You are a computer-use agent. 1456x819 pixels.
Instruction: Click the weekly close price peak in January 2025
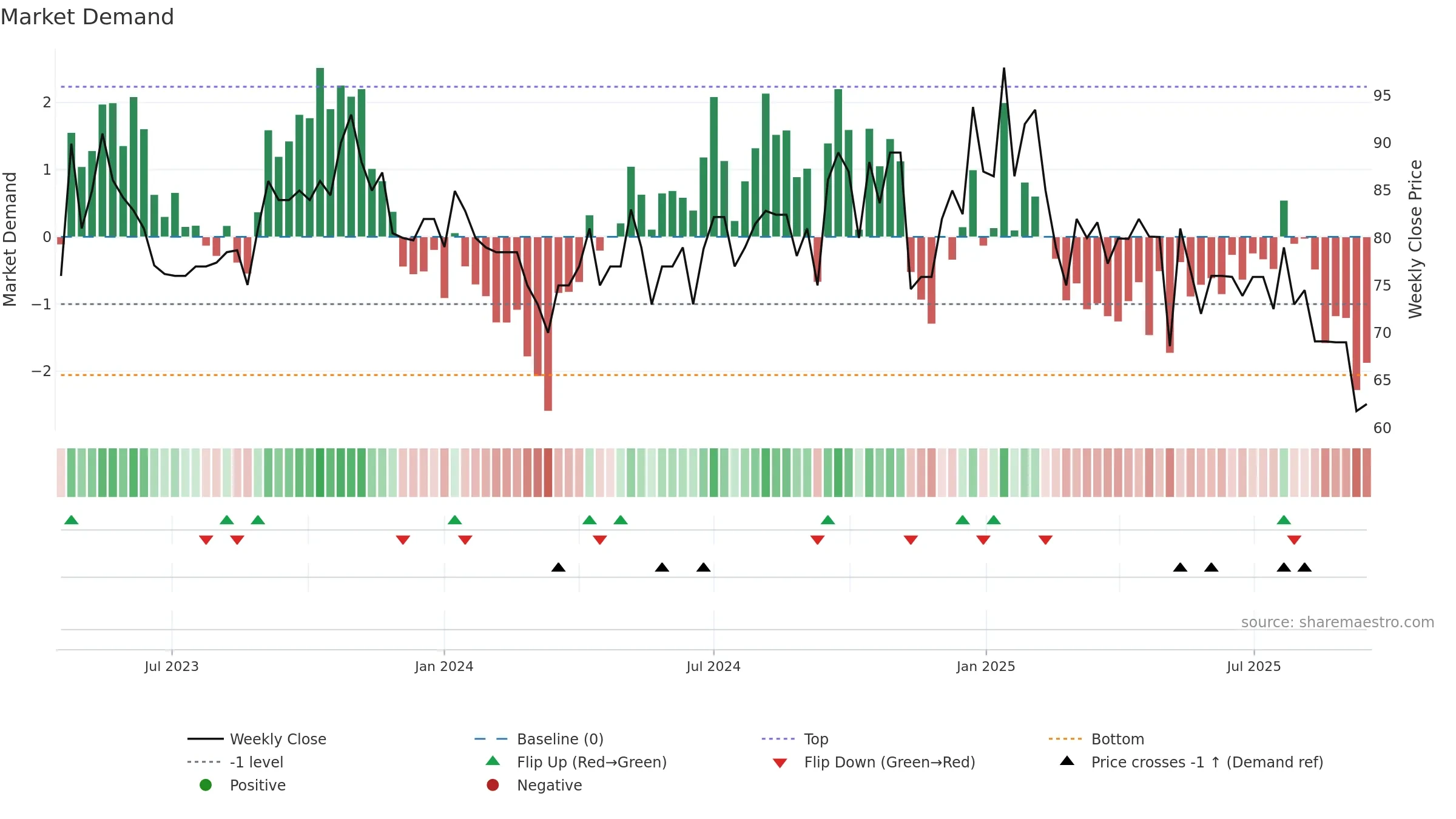coord(1004,69)
